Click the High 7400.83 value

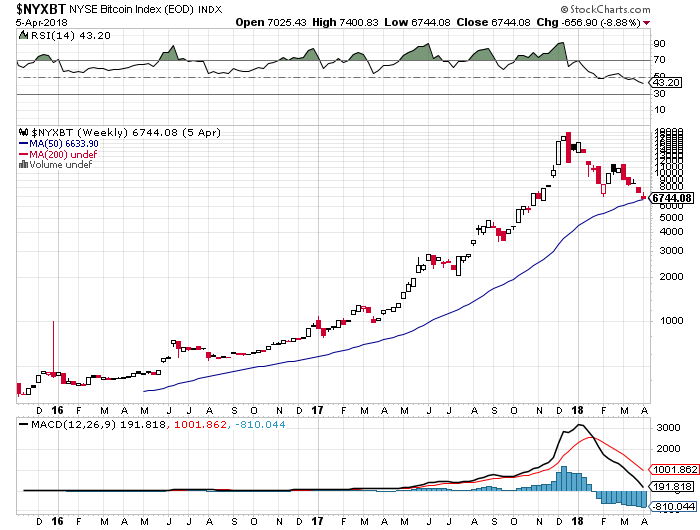click(346, 22)
